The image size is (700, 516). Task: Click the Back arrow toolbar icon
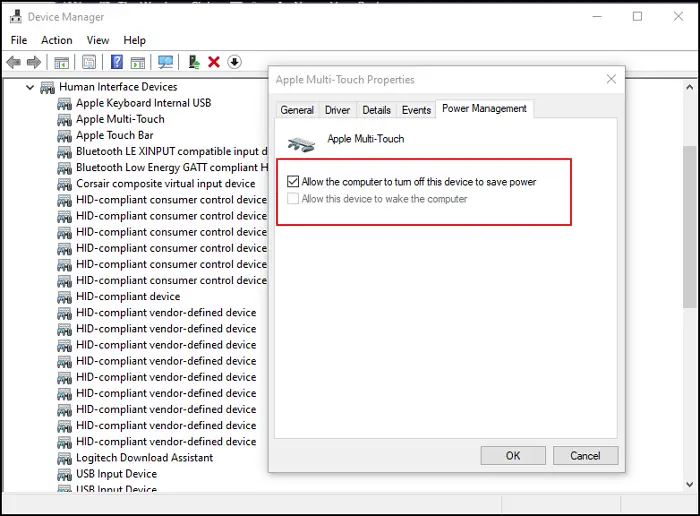click(x=14, y=62)
